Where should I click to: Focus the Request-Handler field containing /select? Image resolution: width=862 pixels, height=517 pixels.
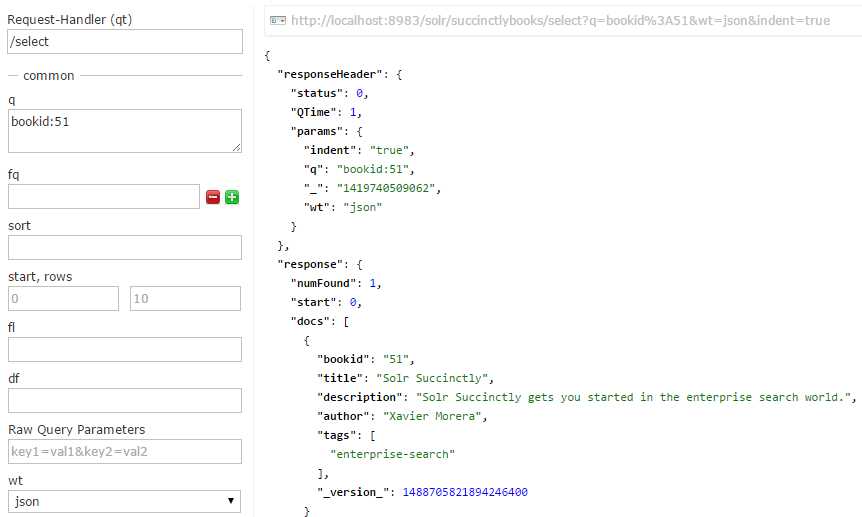(x=125, y=42)
